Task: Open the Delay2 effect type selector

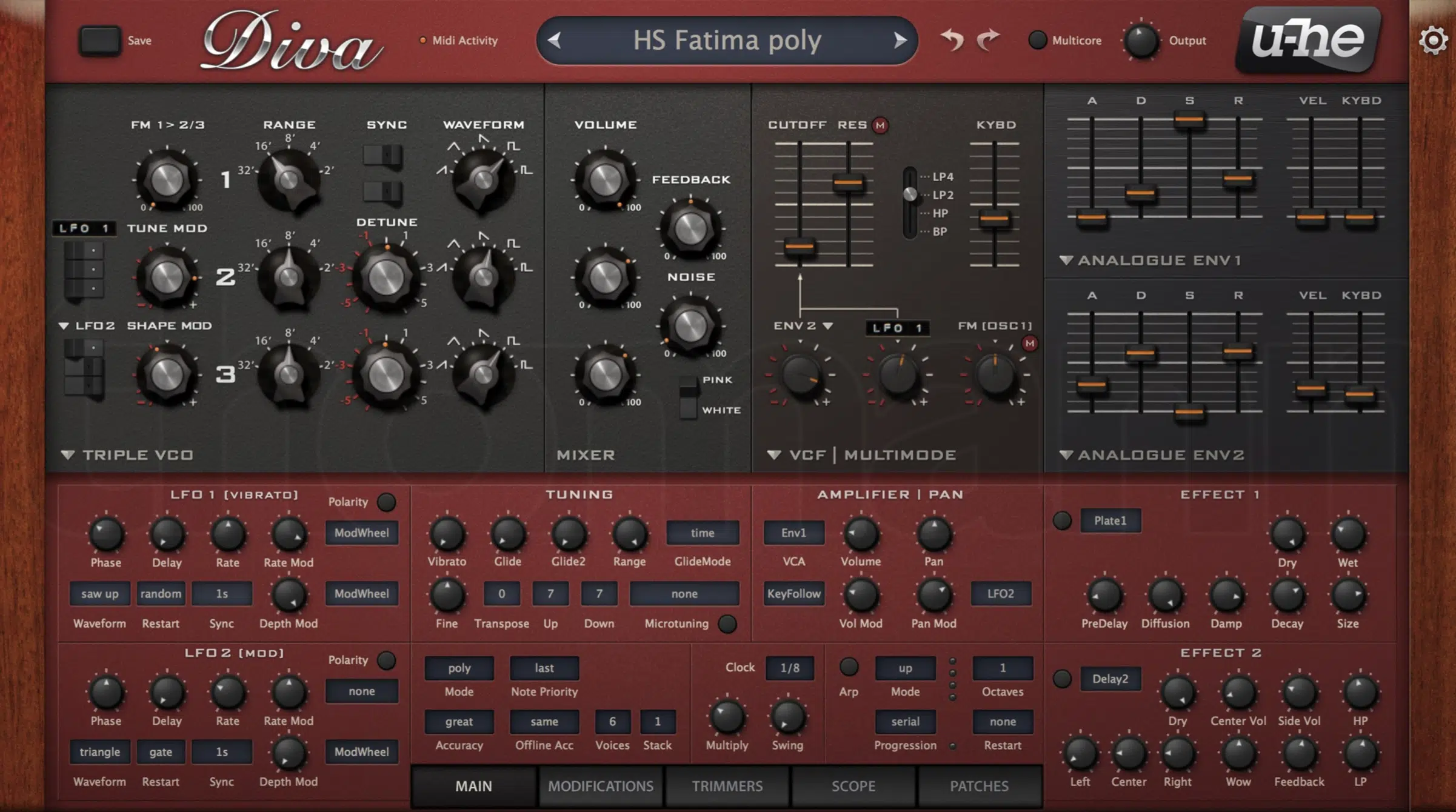Action: (x=1110, y=679)
